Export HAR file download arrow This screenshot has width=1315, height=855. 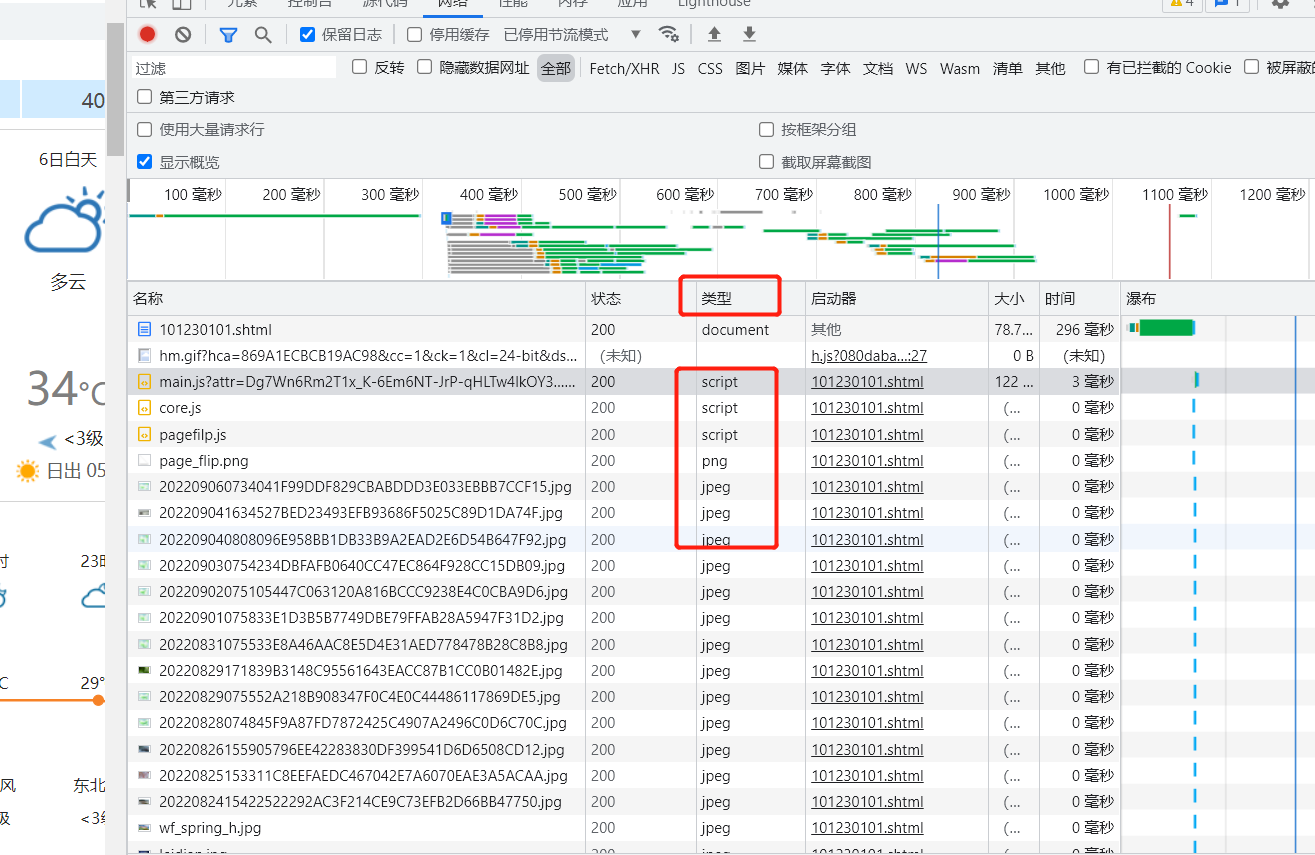pyautogui.click(x=749, y=34)
